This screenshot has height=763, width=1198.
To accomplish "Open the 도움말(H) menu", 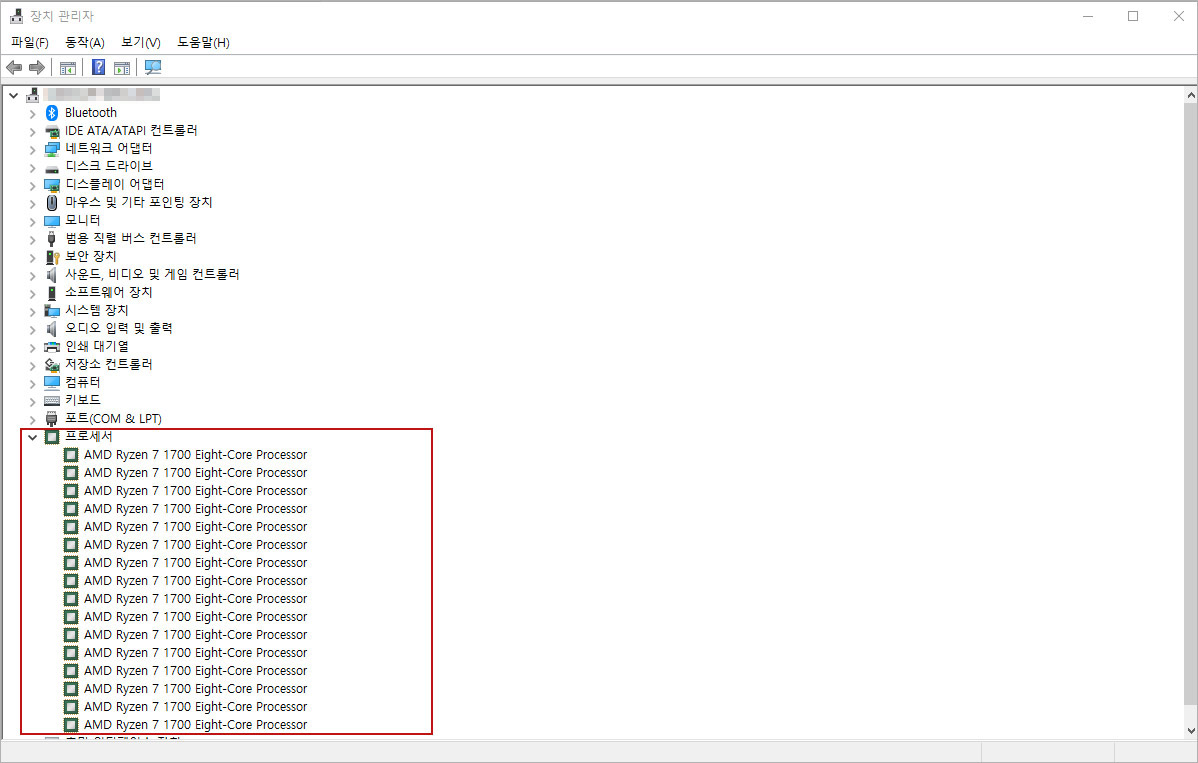I will [x=203, y=42].
